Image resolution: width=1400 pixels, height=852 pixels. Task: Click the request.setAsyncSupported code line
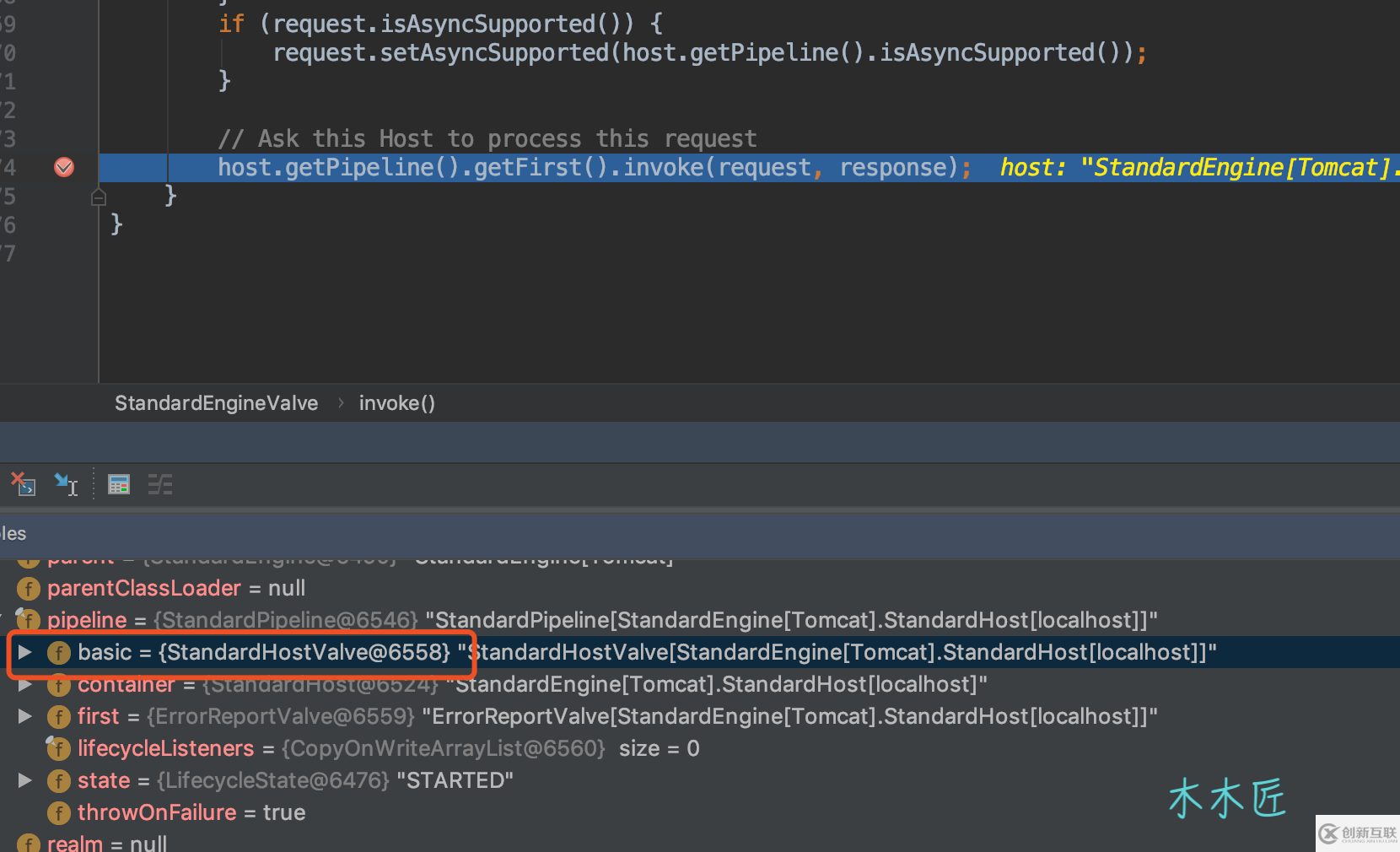point(709,53)
